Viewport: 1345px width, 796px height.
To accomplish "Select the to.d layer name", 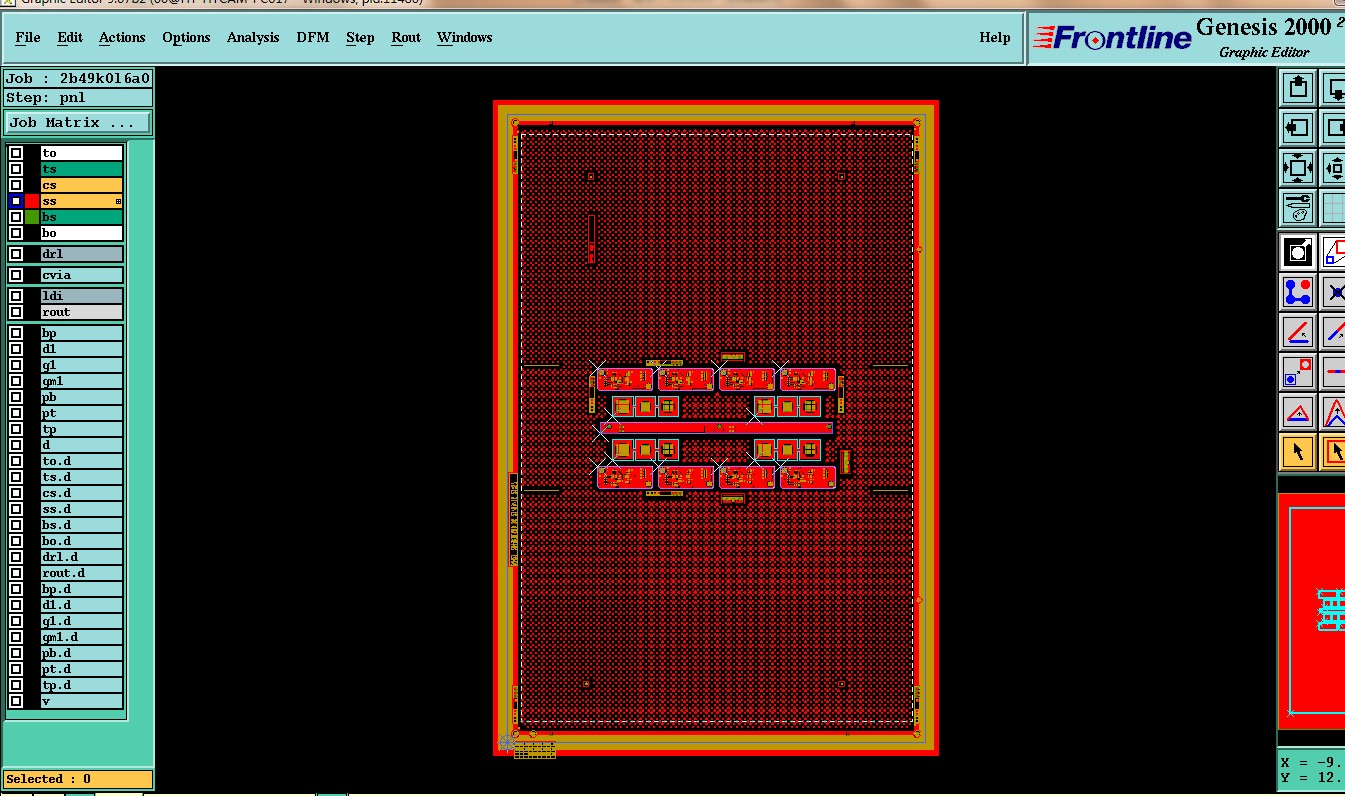I will (82, 461).
